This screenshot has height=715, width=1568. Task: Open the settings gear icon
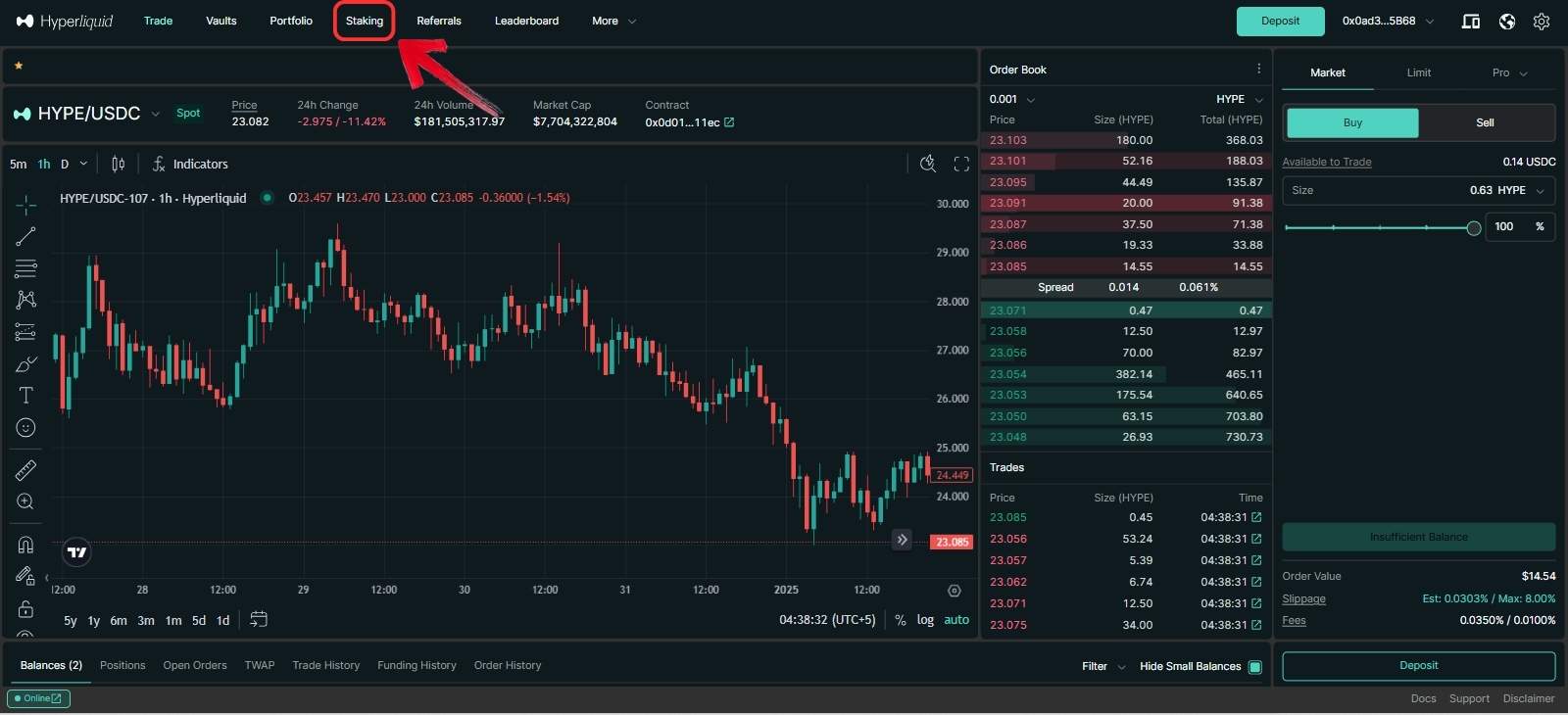click(1542, 21)
